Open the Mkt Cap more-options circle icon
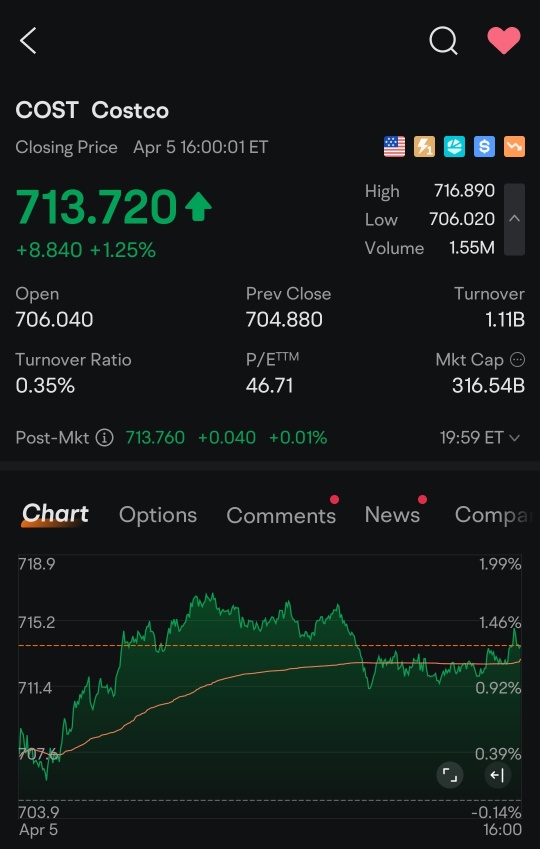 pos(518,360)
